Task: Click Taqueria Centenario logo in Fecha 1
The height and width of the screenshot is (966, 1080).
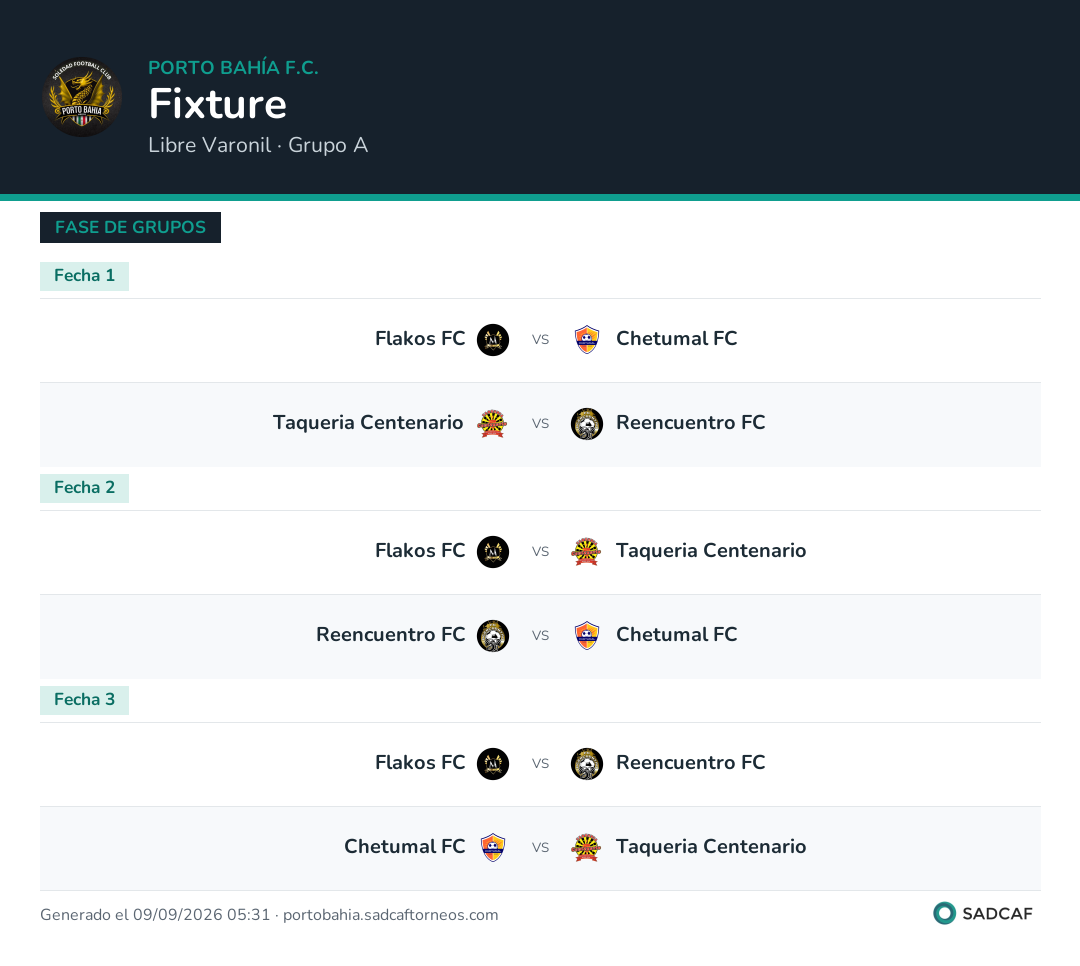Action: (x=492, y=424)
